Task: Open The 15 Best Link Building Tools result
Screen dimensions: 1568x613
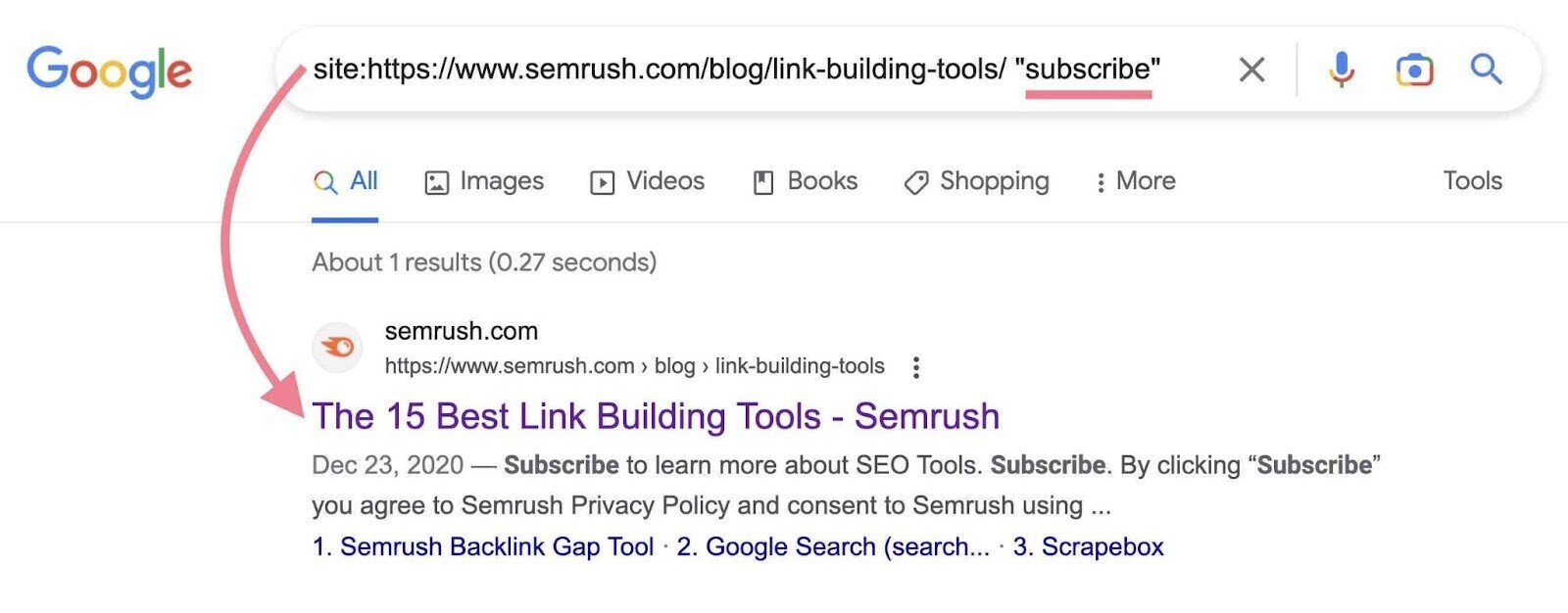Action: point(655,415)
